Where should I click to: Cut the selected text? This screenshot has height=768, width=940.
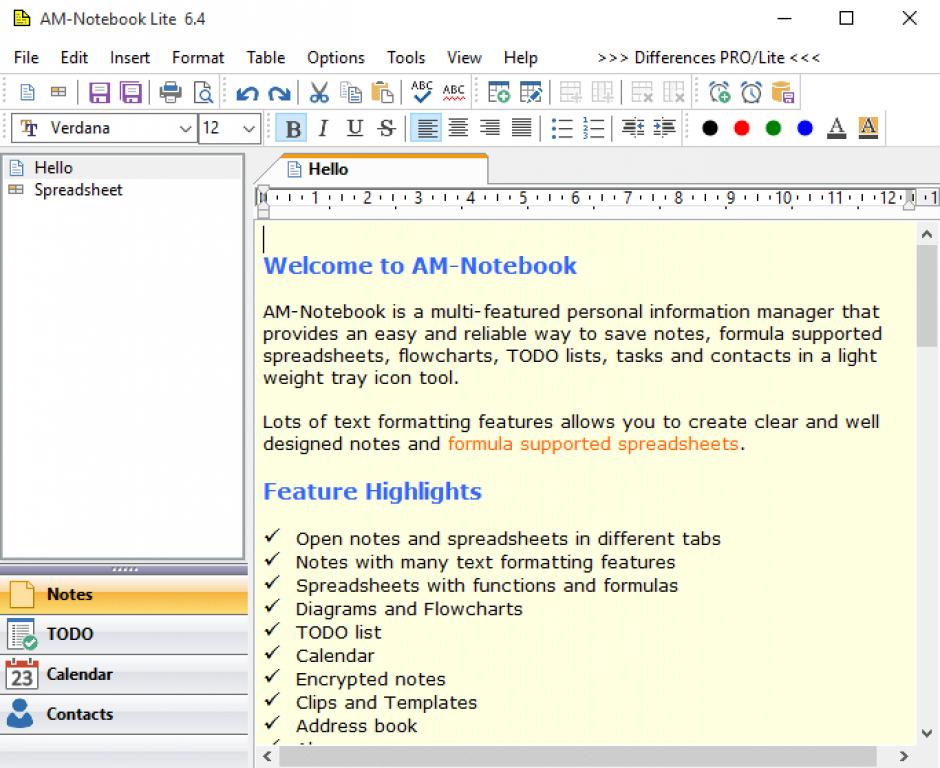pos(319,92)
